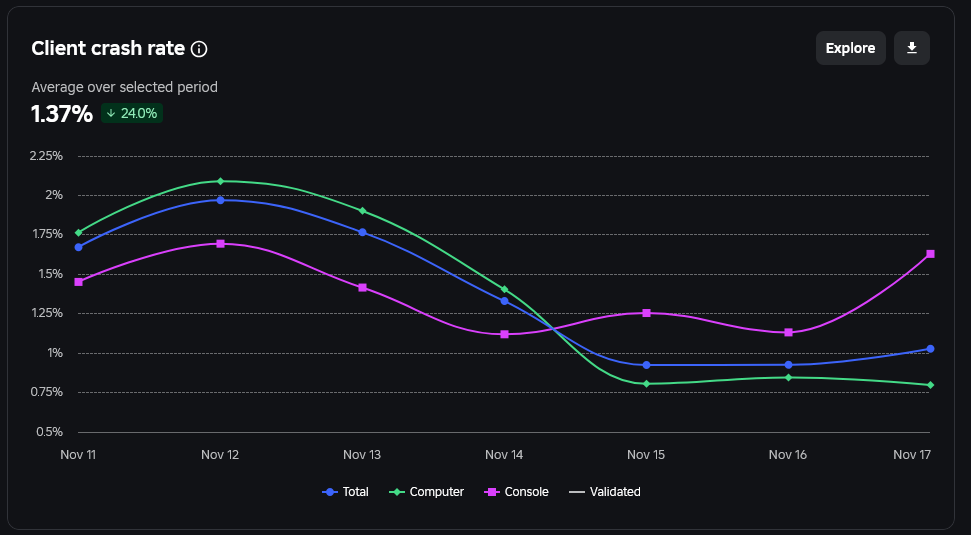Click the Total circle marker on Nov 16
The width and height of the screenshot is (971, 535).
pyautogui.click(x=788, y=365)
